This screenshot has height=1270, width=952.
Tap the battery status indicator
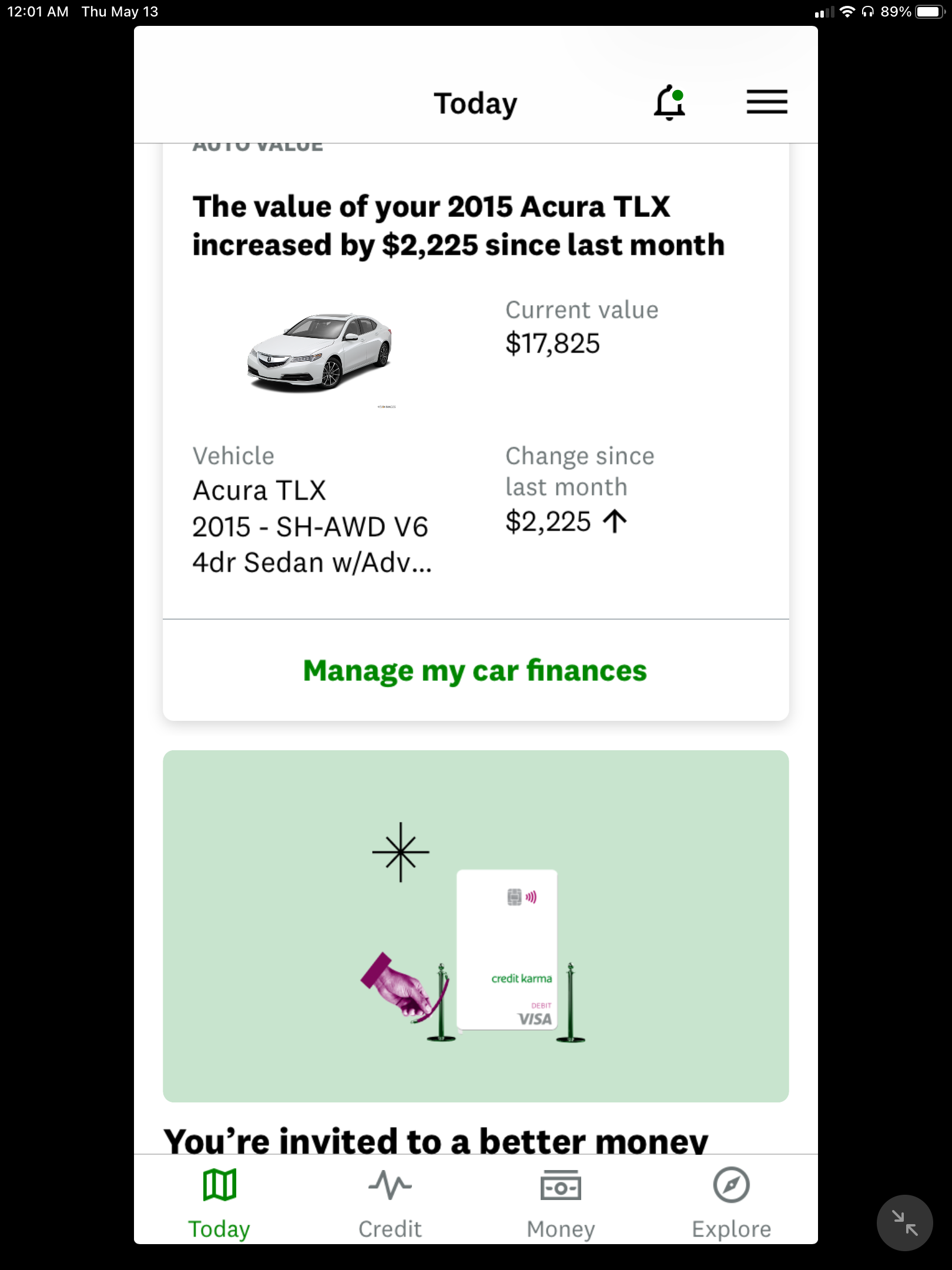[930, 12]
